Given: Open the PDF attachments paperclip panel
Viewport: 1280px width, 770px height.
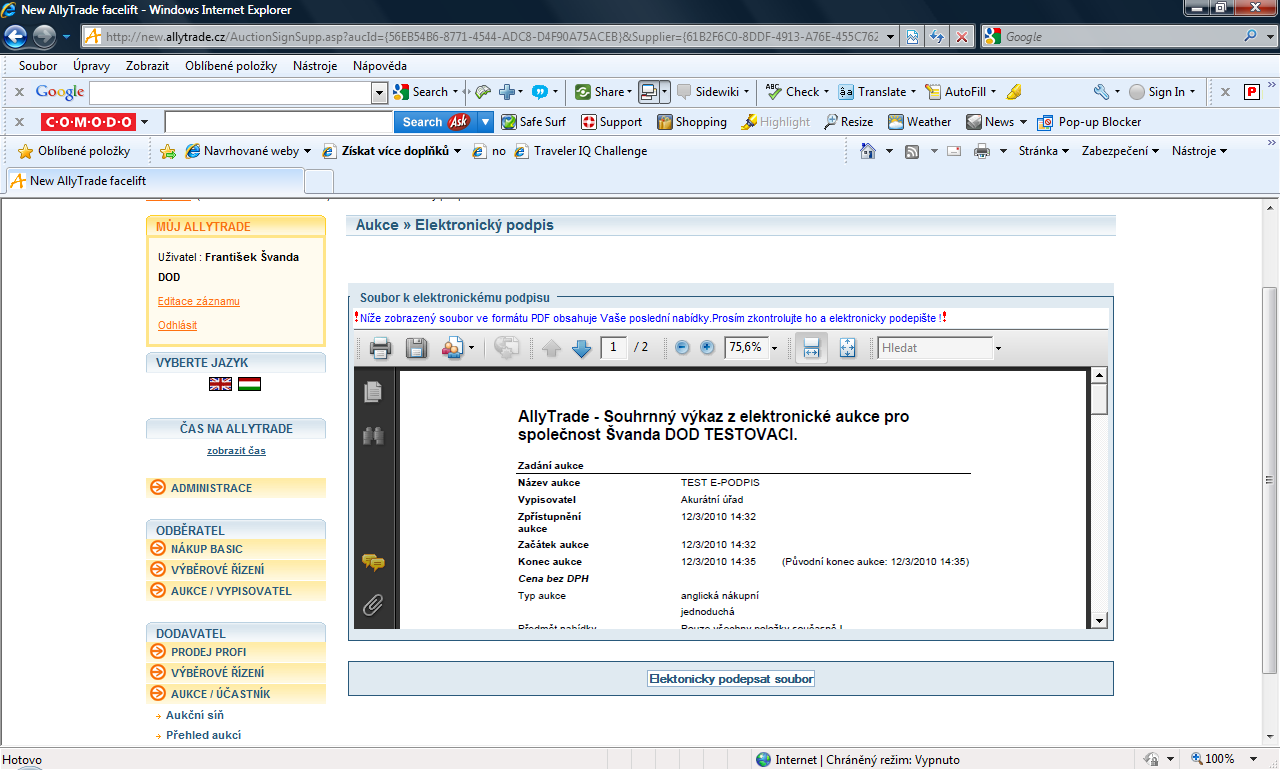Looking at the screenshot, I should coord(374,605).
